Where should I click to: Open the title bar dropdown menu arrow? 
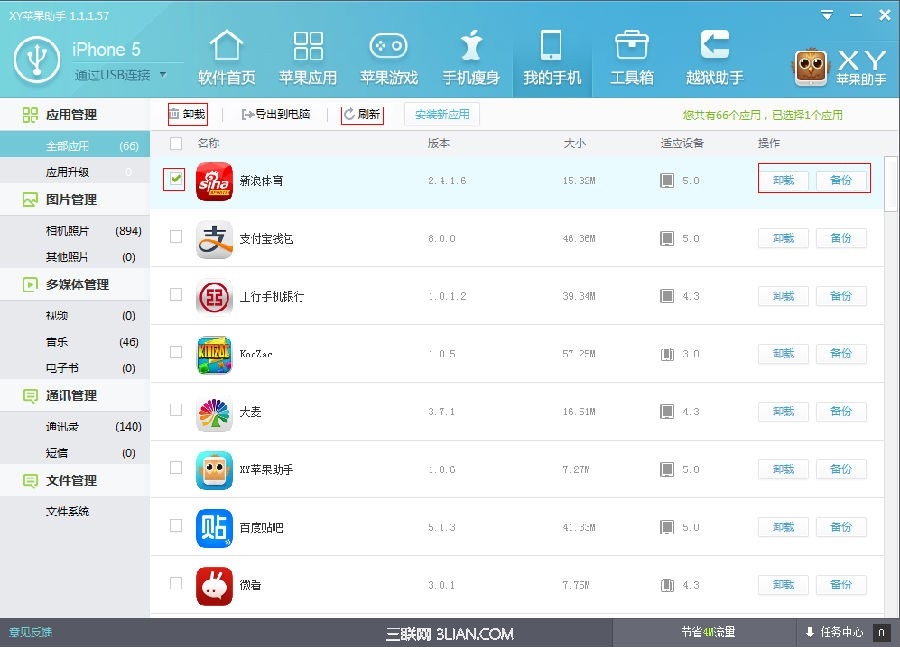827,15
